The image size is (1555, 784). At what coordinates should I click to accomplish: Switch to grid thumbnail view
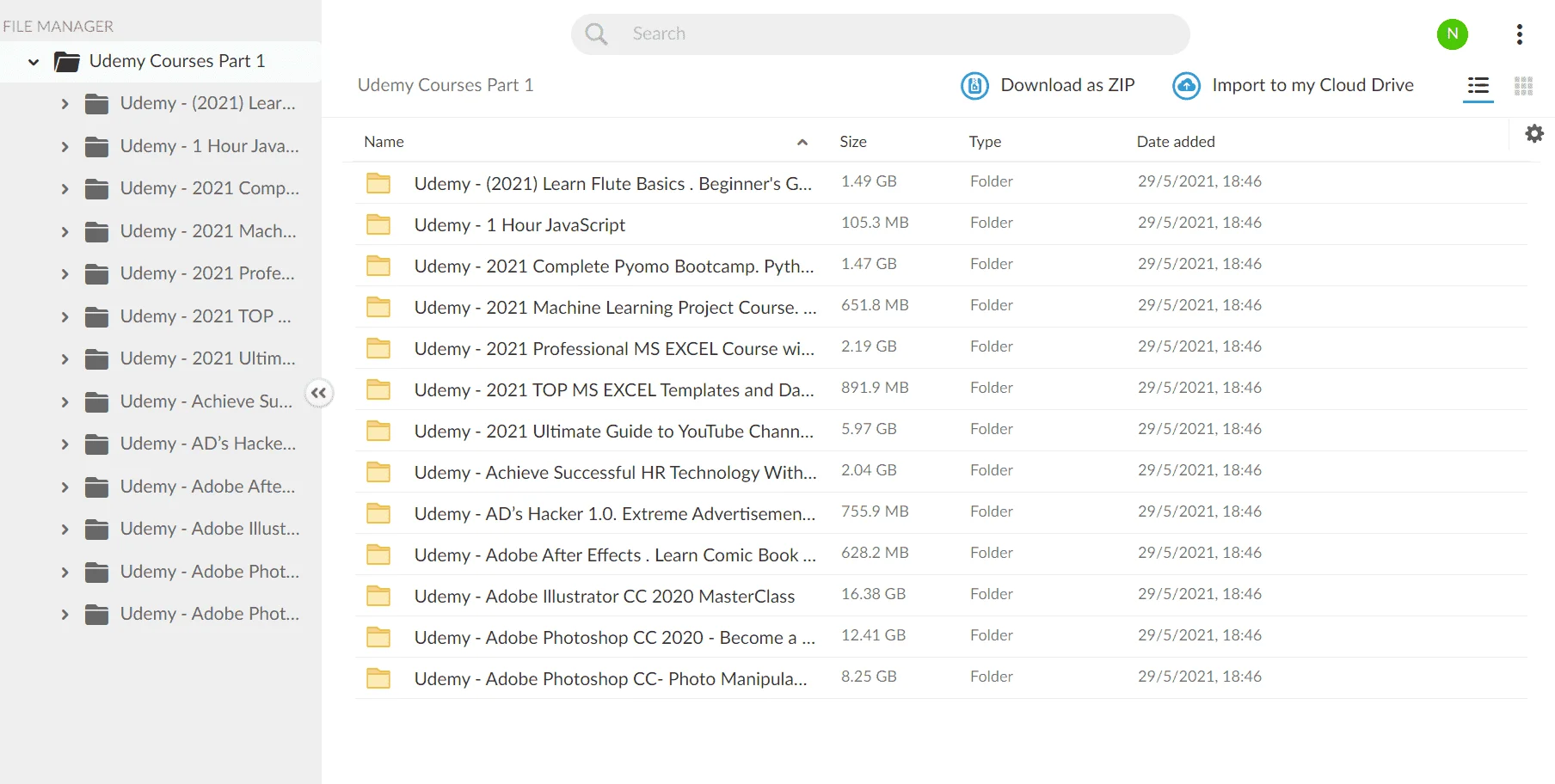click(1524, 86)
